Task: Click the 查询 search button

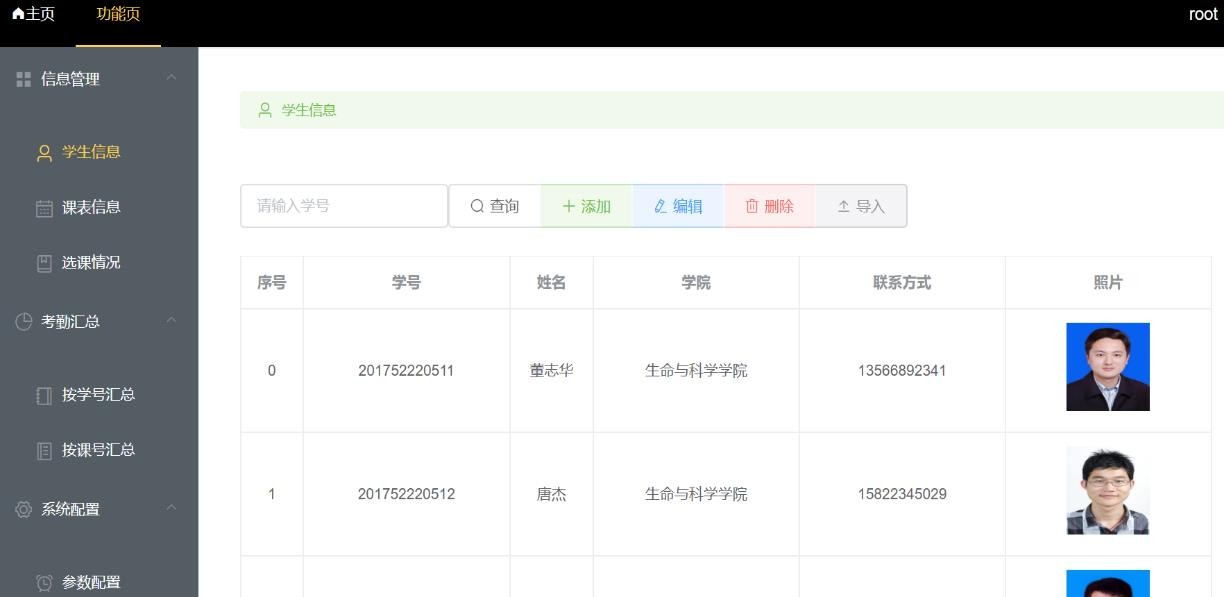Action: pyautogui.click(x=495, y=206)
